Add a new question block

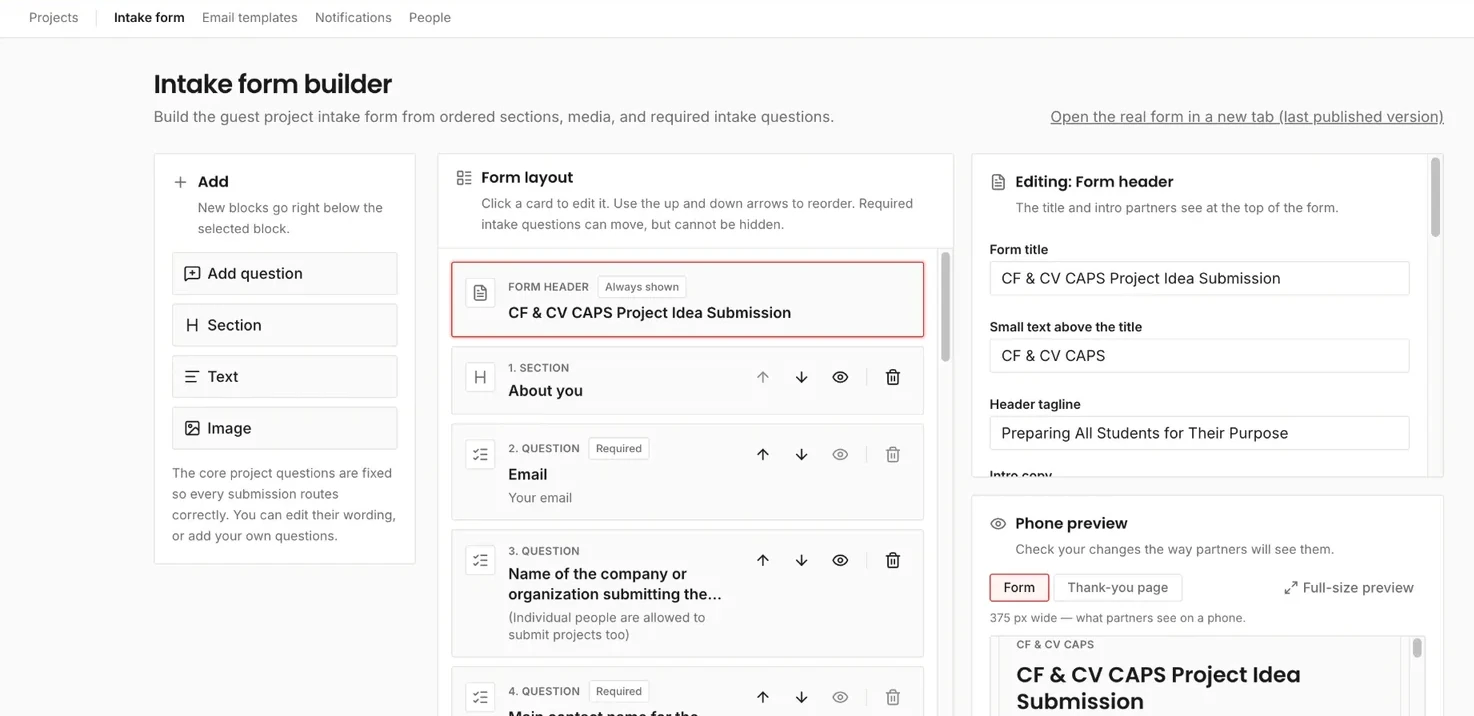285,273
